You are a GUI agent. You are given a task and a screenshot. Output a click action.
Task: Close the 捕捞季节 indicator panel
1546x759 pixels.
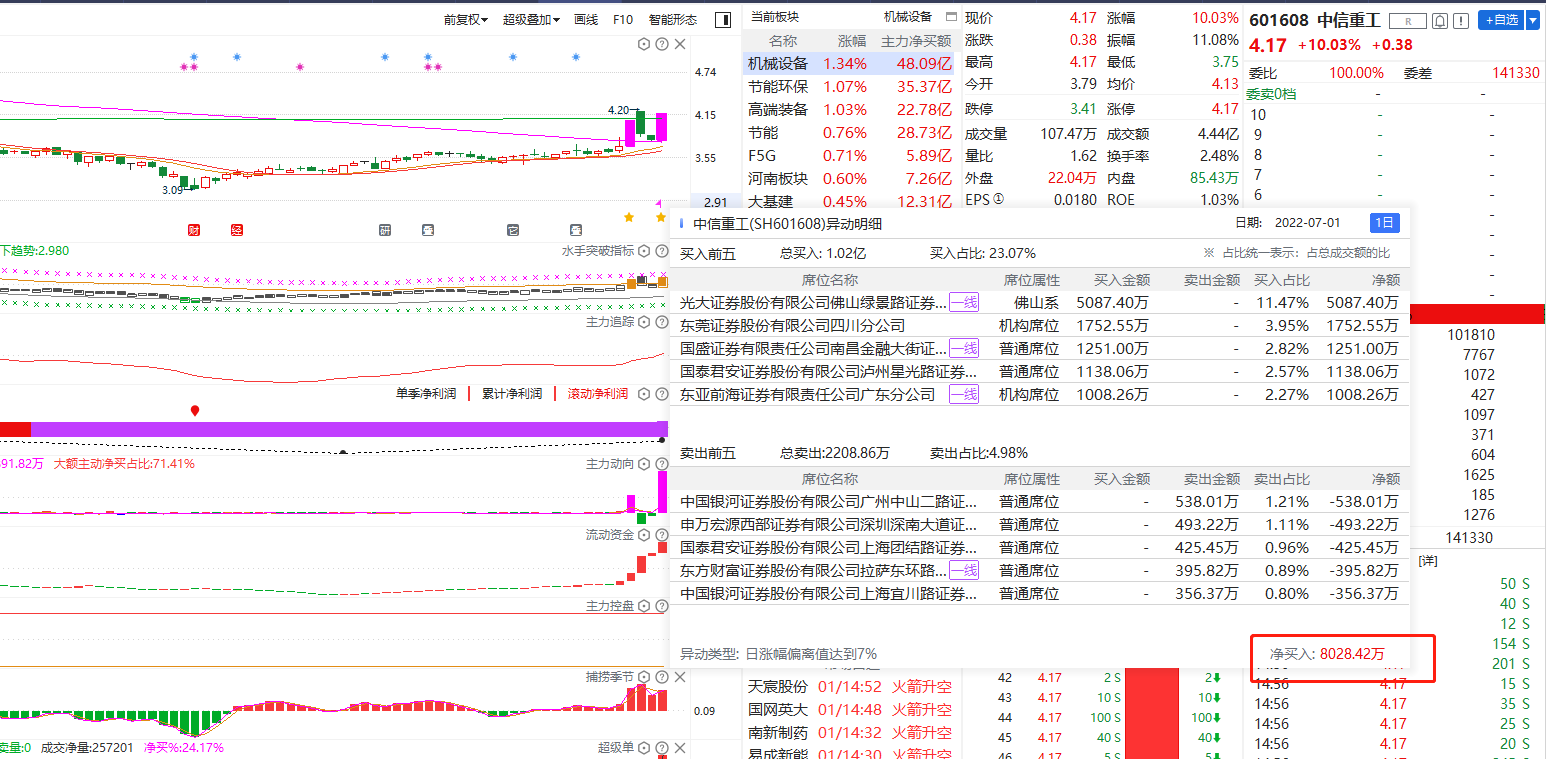(680, 677)
